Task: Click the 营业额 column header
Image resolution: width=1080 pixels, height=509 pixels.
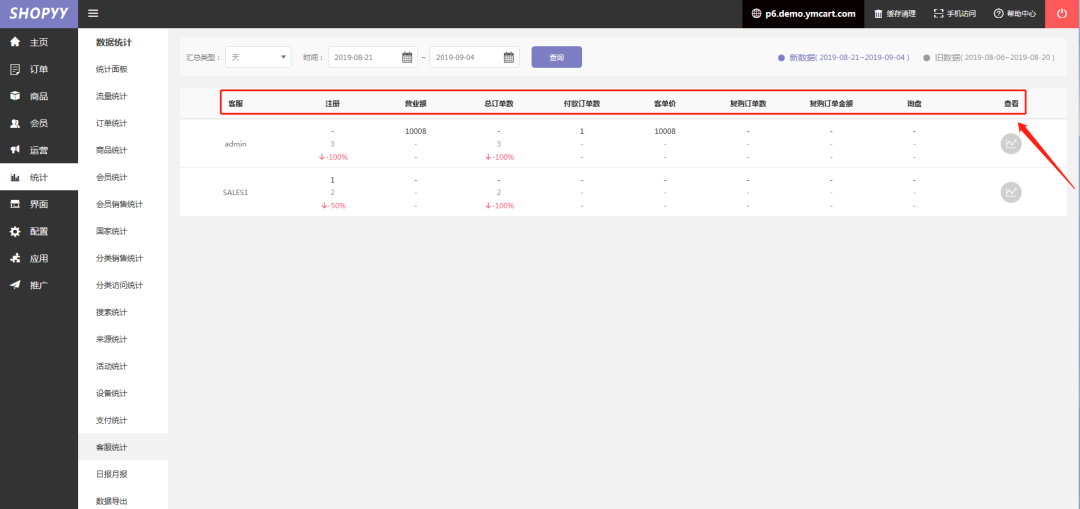Action: click(x=415, y=103)
